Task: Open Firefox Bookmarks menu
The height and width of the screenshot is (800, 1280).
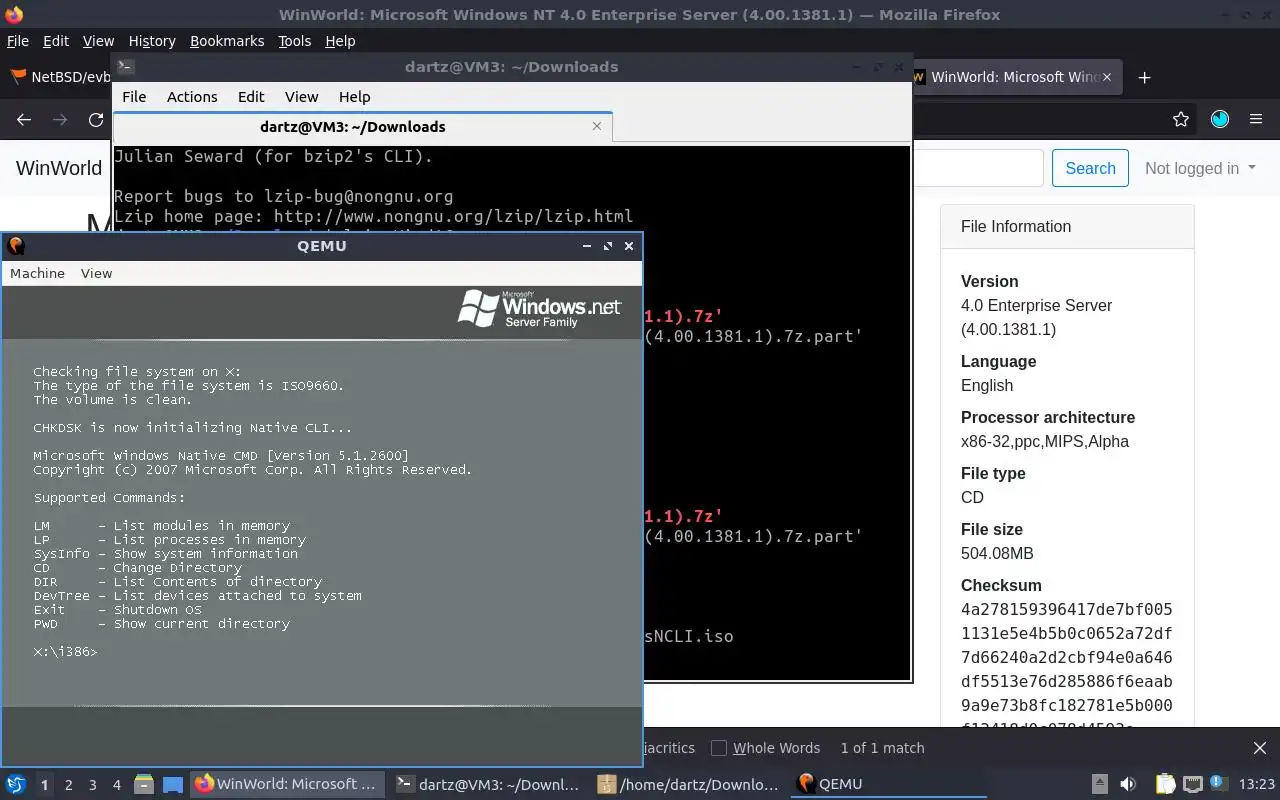Action: 227,41
